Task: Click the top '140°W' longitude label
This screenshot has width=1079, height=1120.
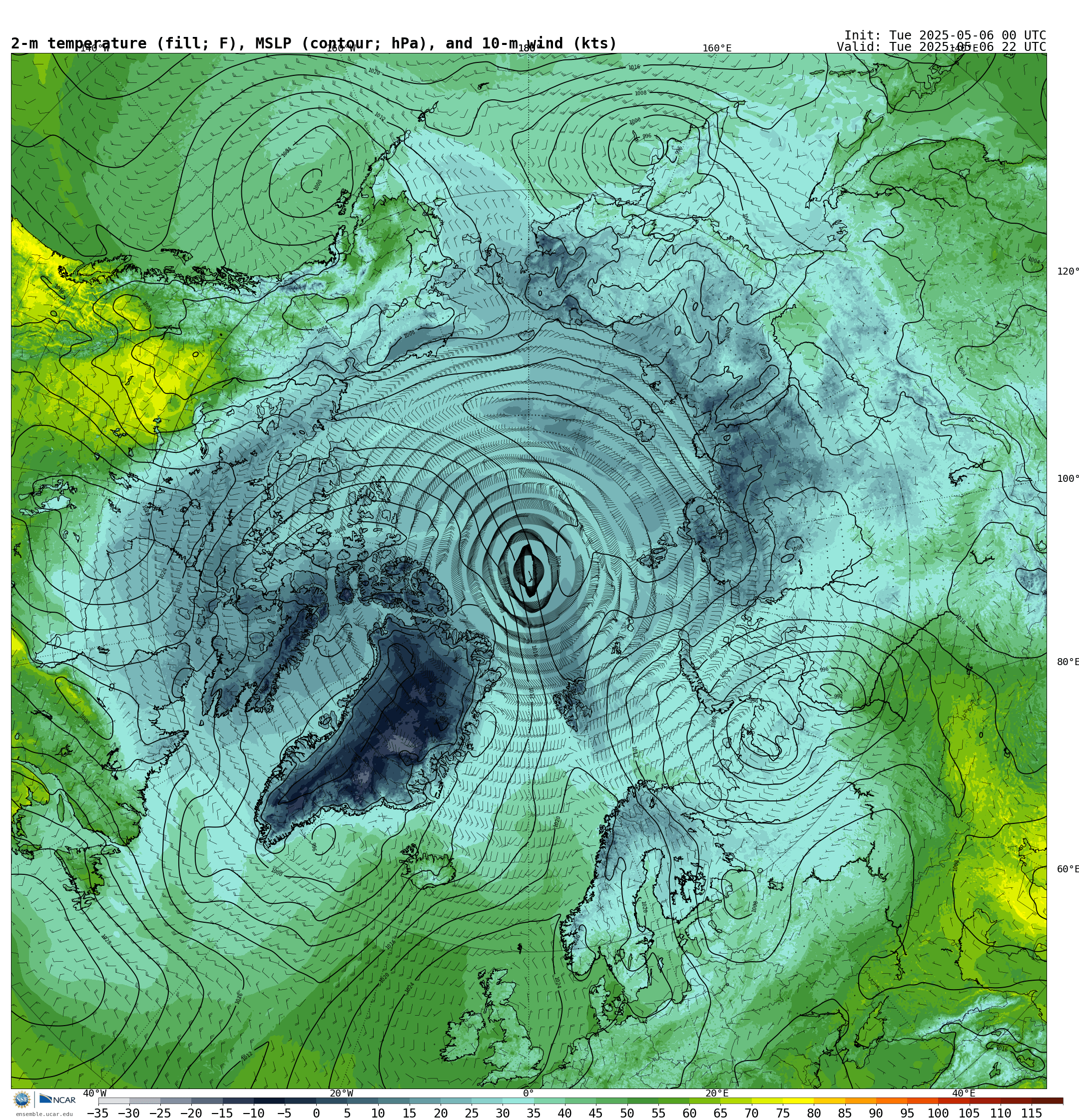Action: [94, 48]
